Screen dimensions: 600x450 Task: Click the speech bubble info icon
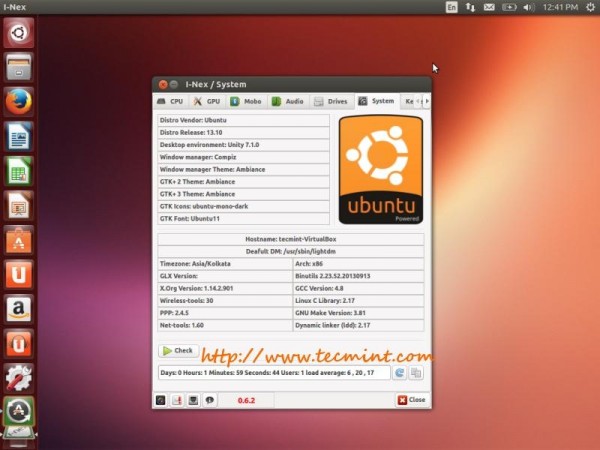click(210, 400)
